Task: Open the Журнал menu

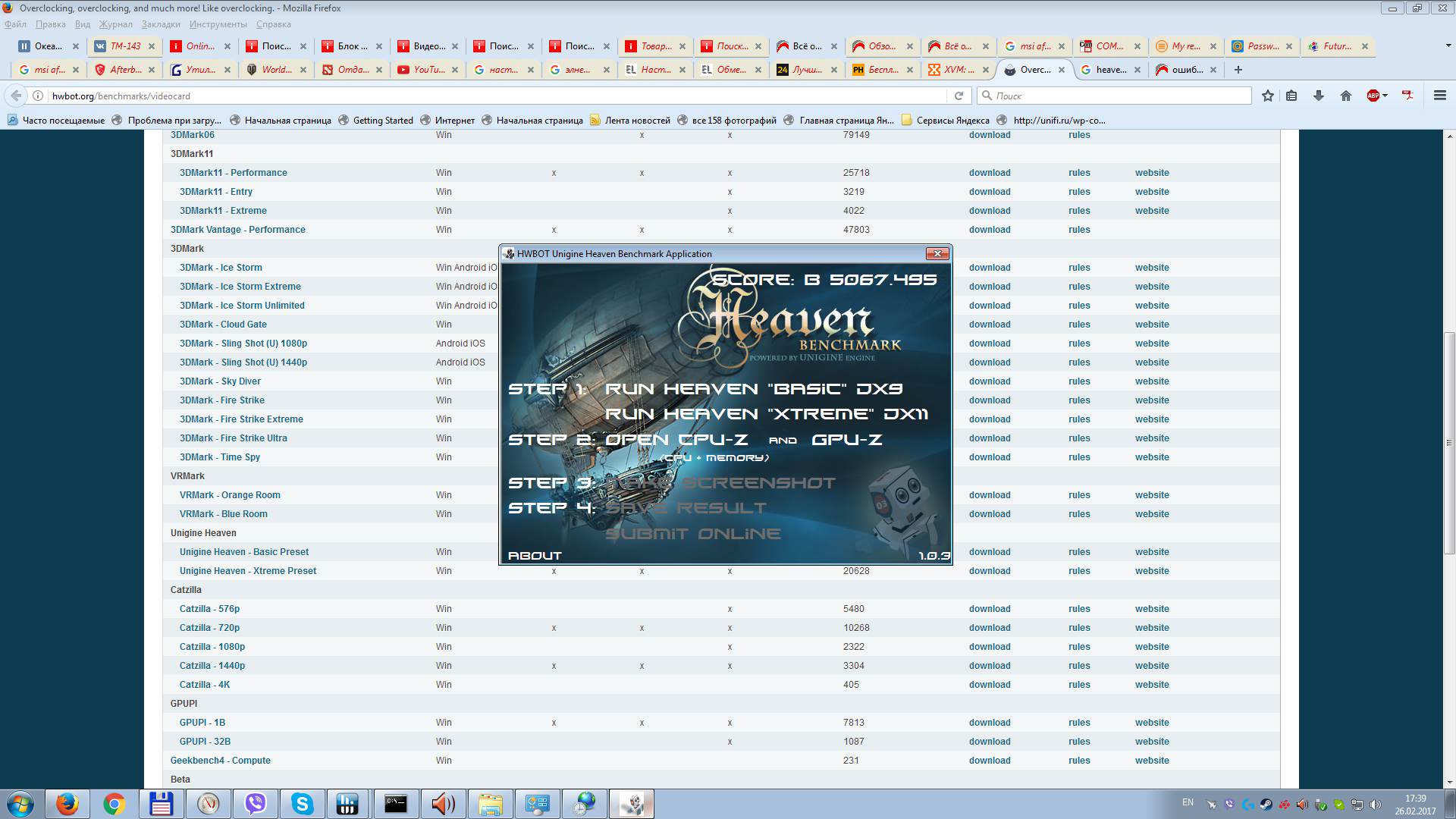Action: click(x=115, y=24)
